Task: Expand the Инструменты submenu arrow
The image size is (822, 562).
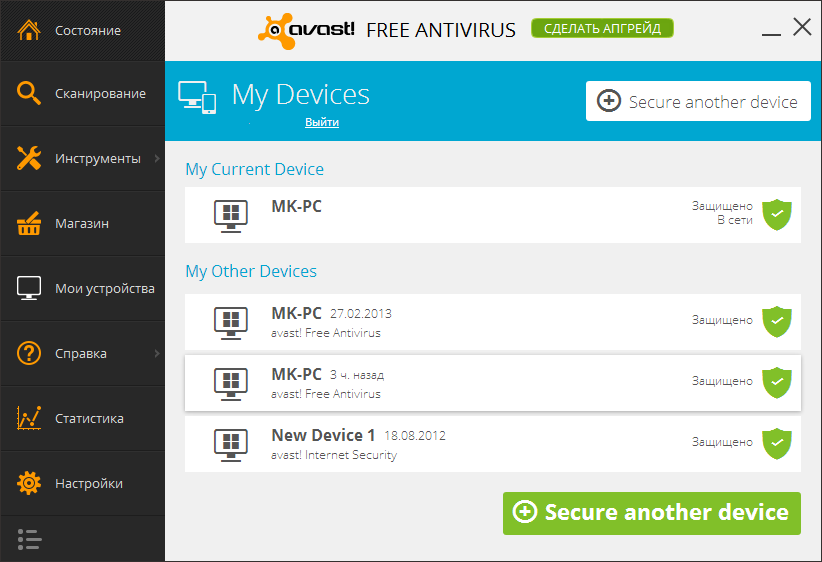Action: pyautogui.click(x=157, y=158)
